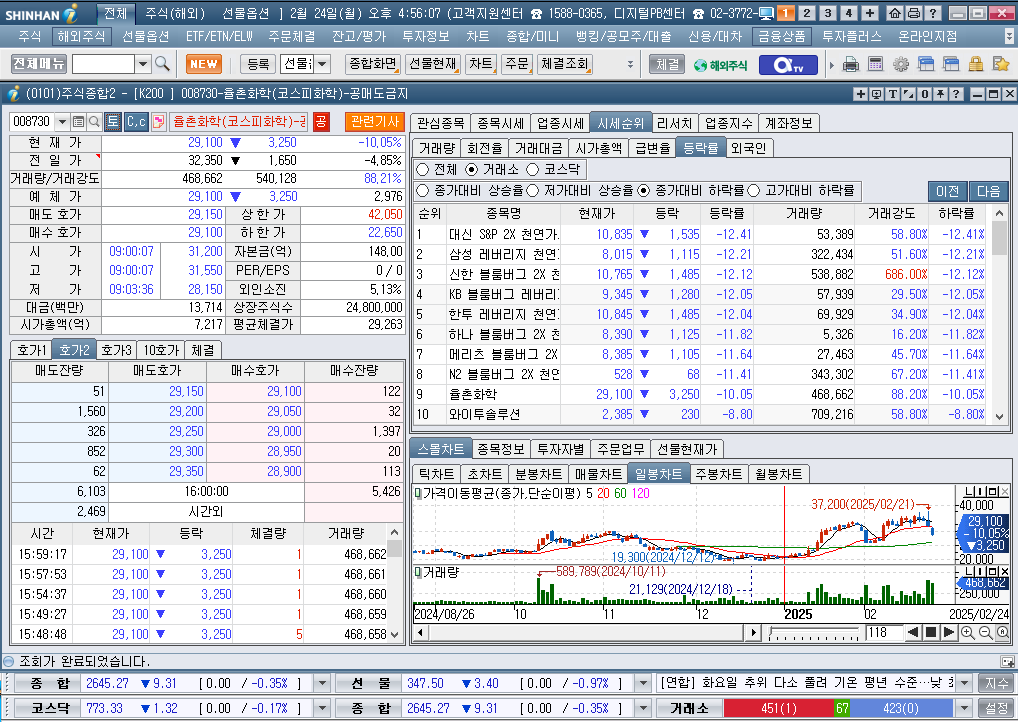Click the monitor icon in the title bar
Screen dimensions: 1018x722
coord(766,13)
